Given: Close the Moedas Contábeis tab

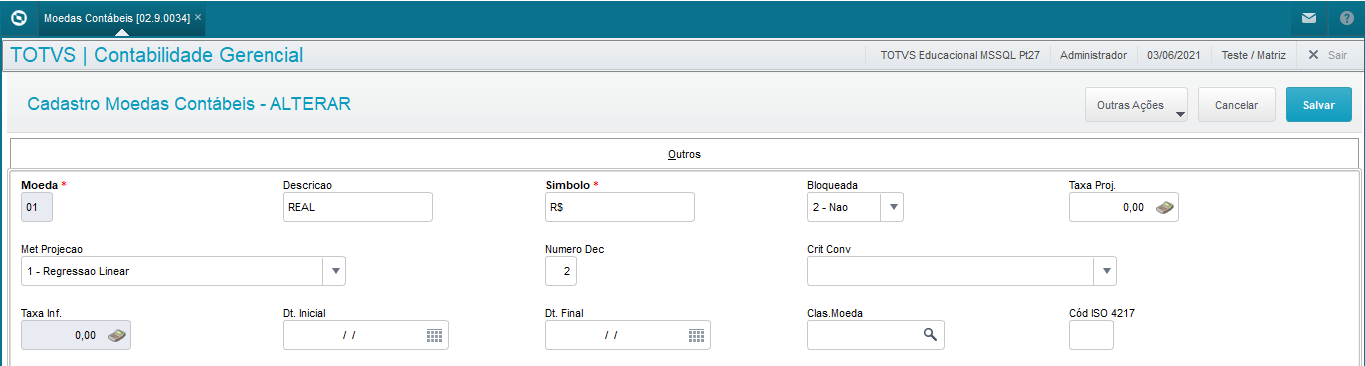Looking at the screenshot, I should pos(198,18).
